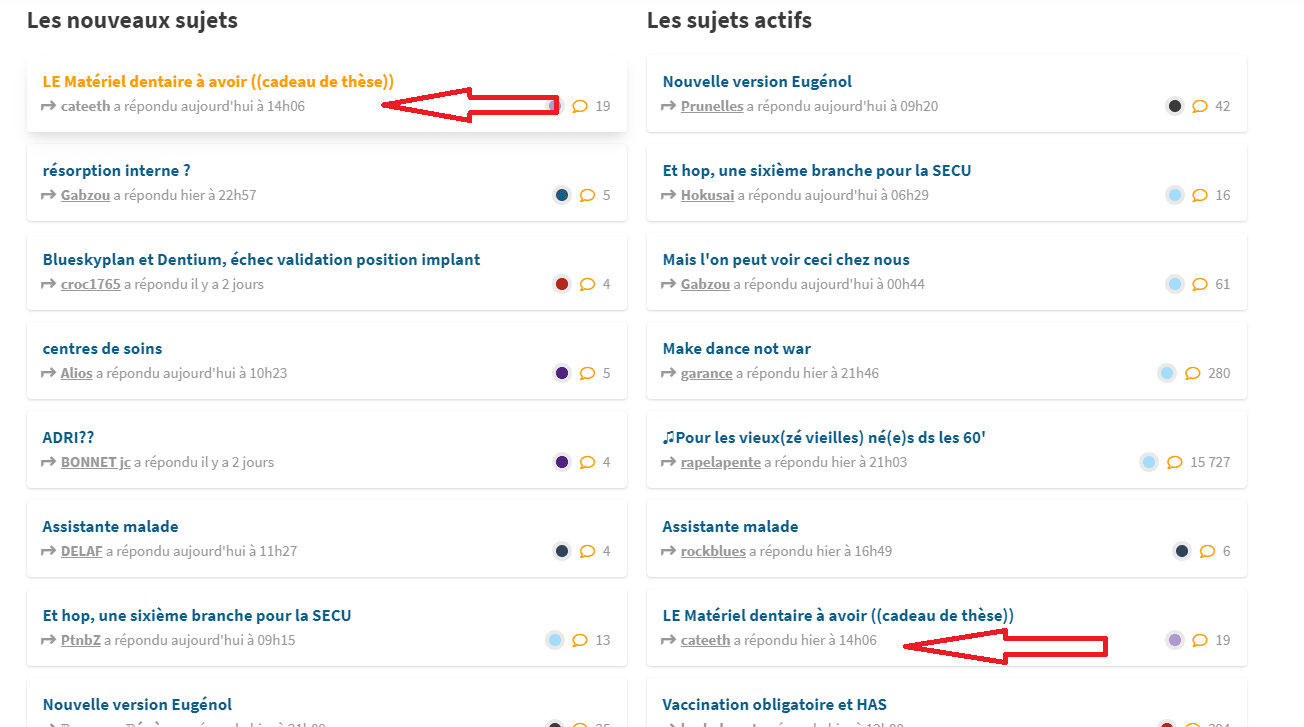The image size is (1304, 727).
Task: Click the red avatar on the Blueskyplan topic
Action: pyautogui.click(x=561, y=284)
